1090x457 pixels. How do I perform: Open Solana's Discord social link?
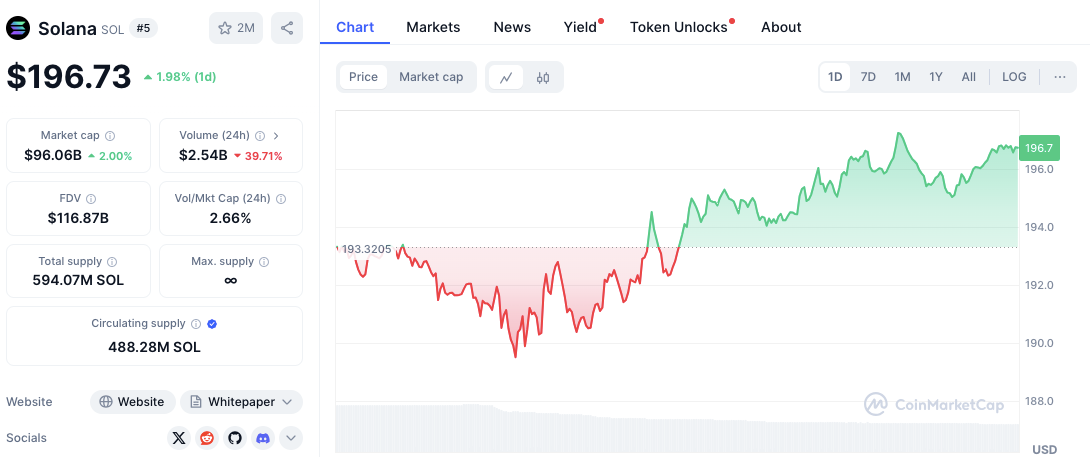[263, 437]
